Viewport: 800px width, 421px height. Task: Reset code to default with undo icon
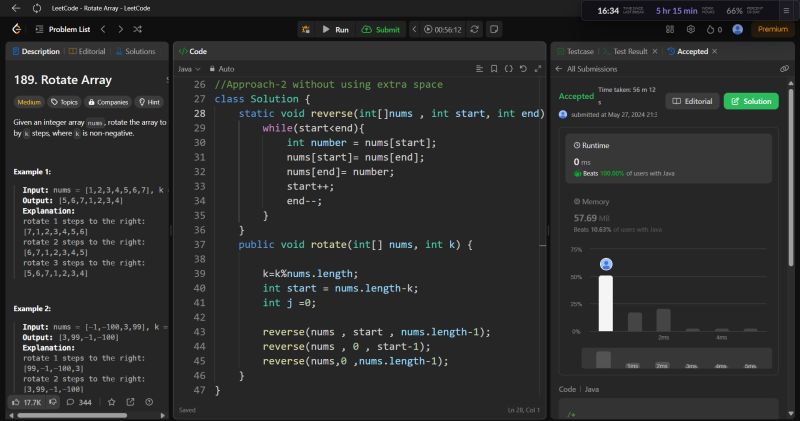(x=523, y=68)
